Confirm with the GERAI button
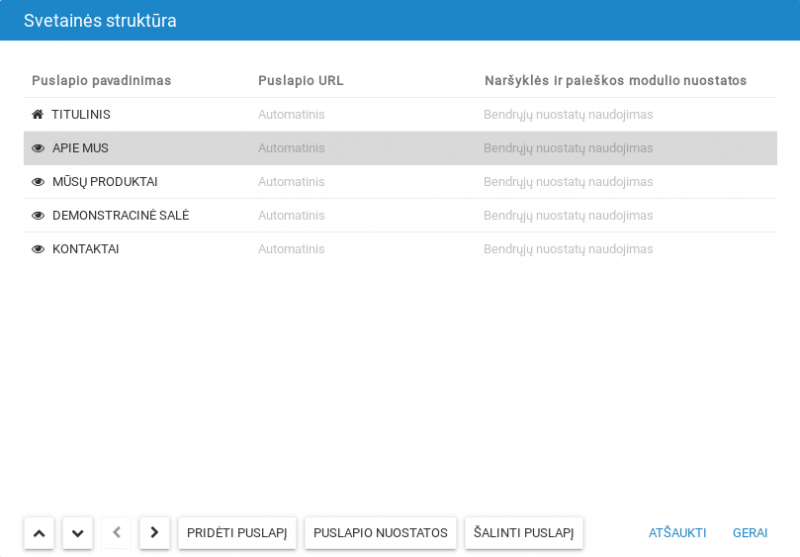This screenshot has width=800, height=557. coord(750,532)
